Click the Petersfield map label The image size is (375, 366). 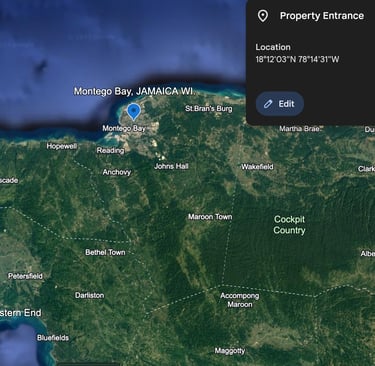coord(25,276)
